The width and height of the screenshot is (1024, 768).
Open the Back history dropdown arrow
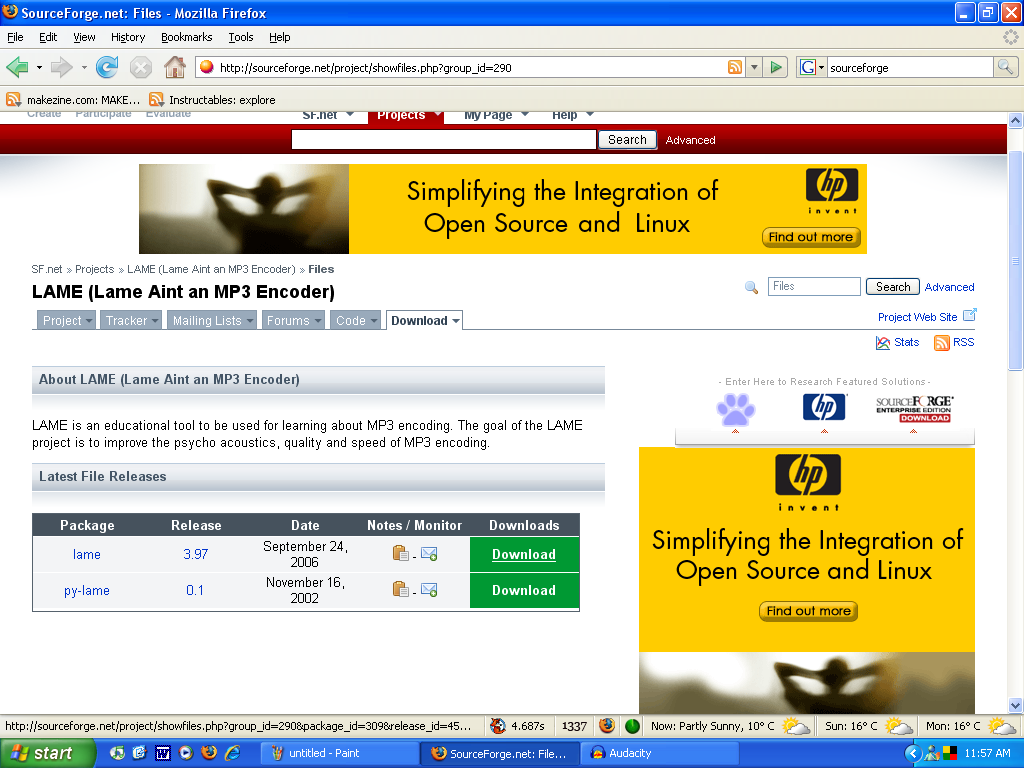(x=39, y=67)
